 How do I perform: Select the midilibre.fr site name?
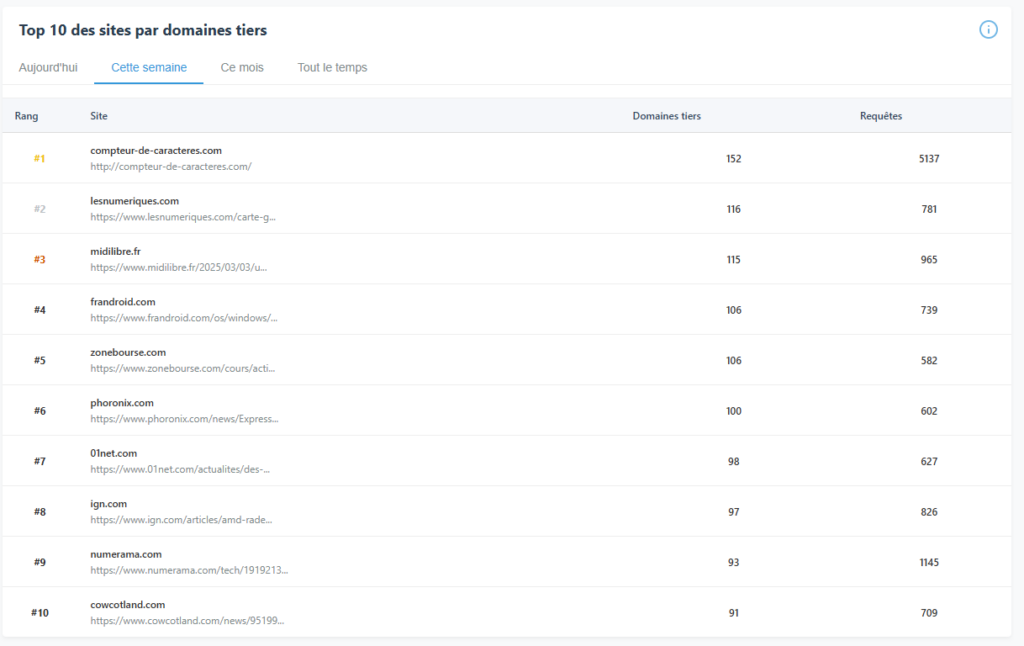(116, 251)
